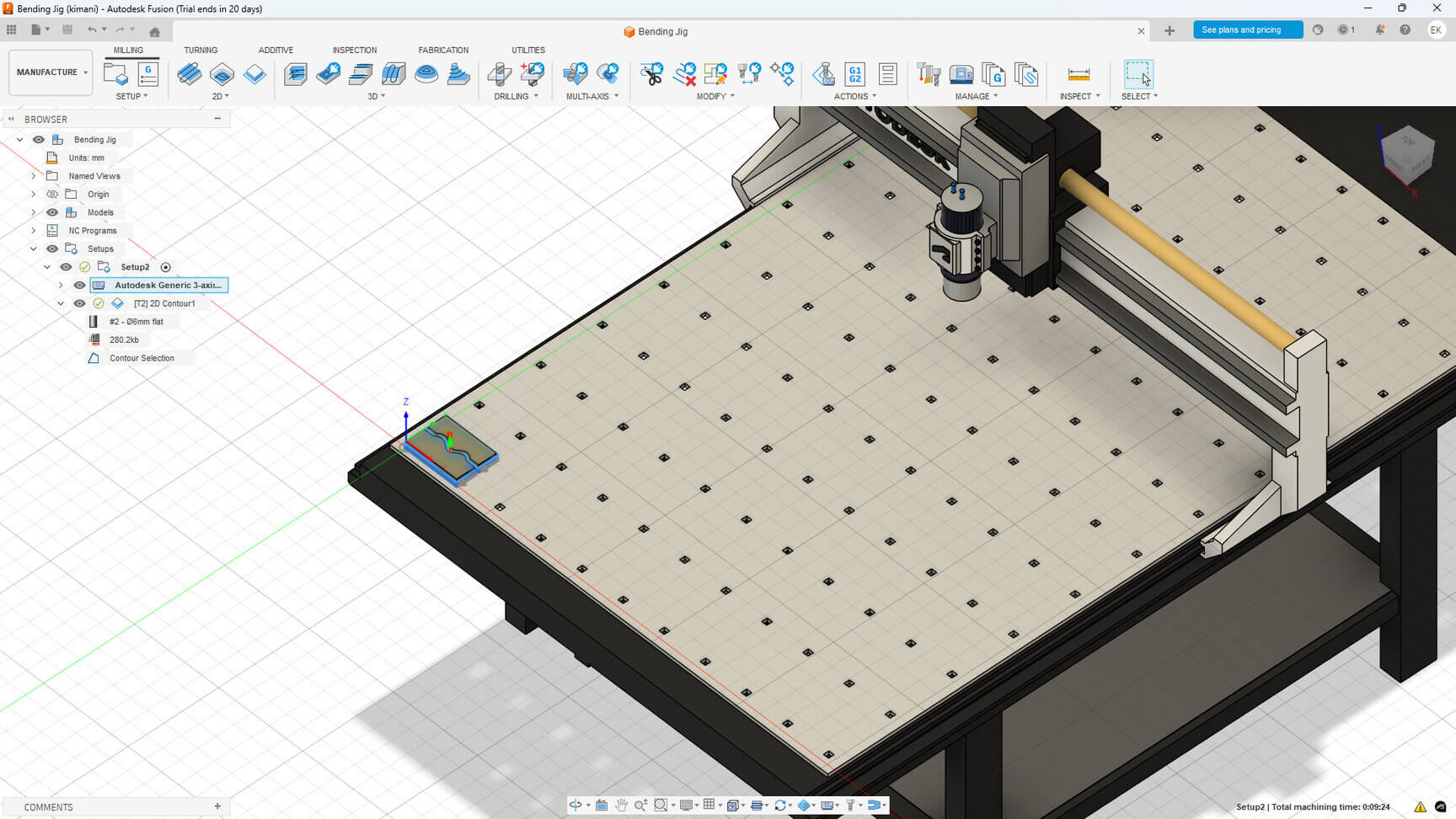Select Contour Selection in browser tree

(142, 358)
